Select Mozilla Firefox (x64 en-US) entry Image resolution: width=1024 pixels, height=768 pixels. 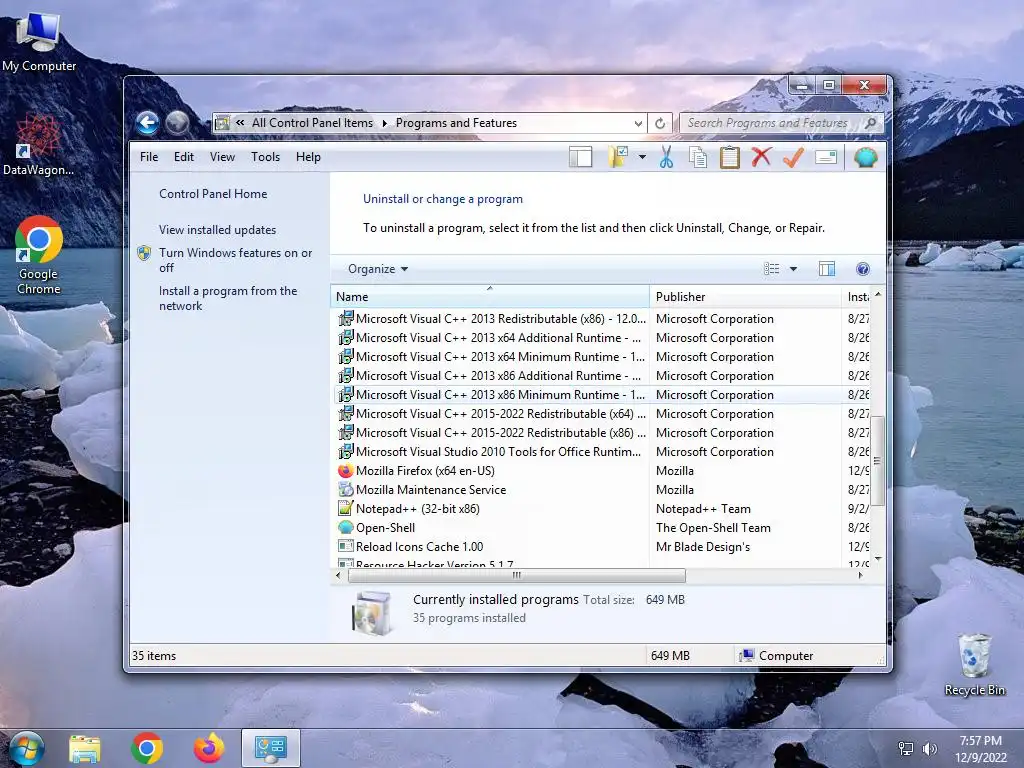[x=600, y=471]
